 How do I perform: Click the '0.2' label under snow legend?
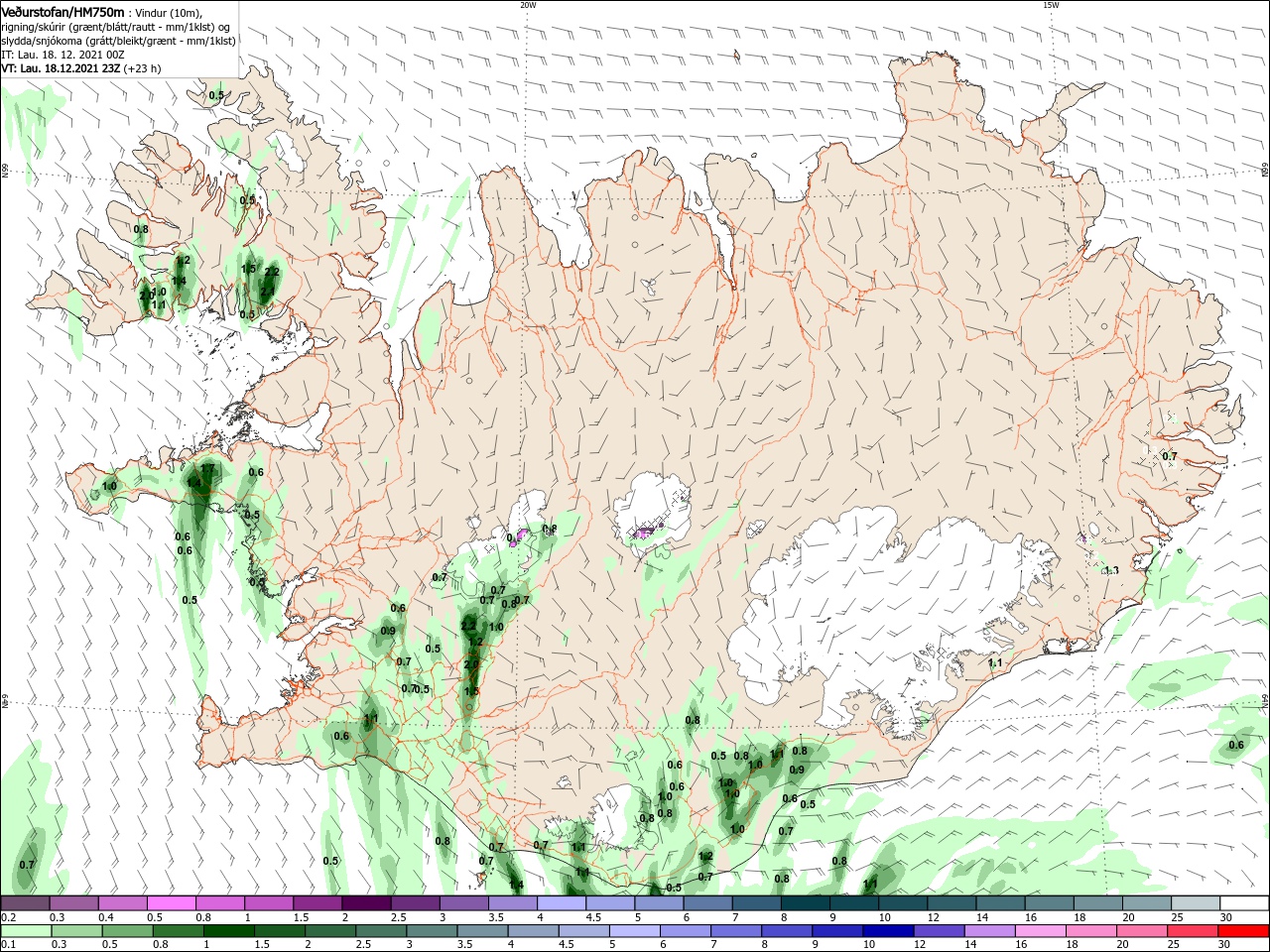(8, 917)
